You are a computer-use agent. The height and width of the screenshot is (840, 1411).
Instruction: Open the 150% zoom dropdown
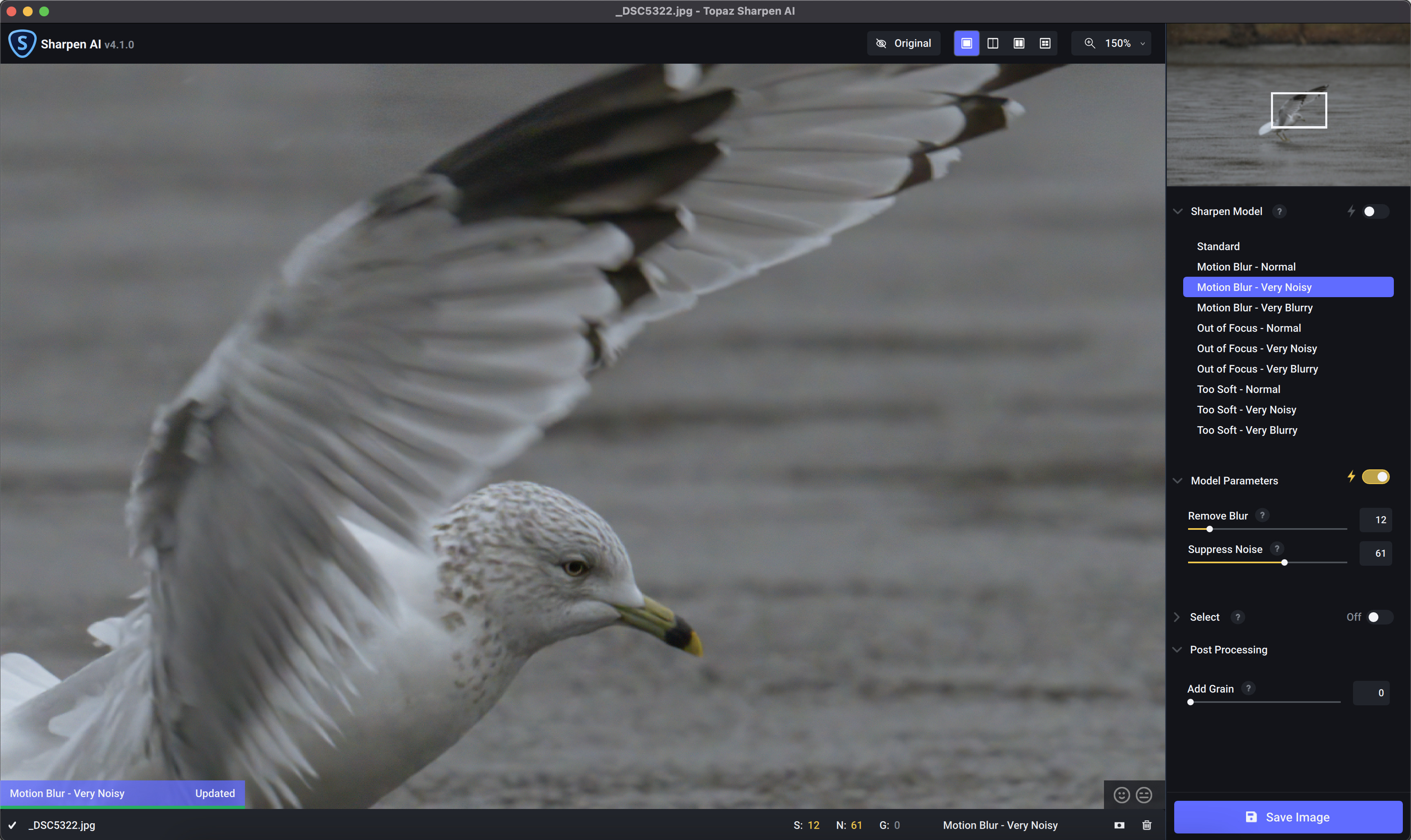click(1111, 44)
